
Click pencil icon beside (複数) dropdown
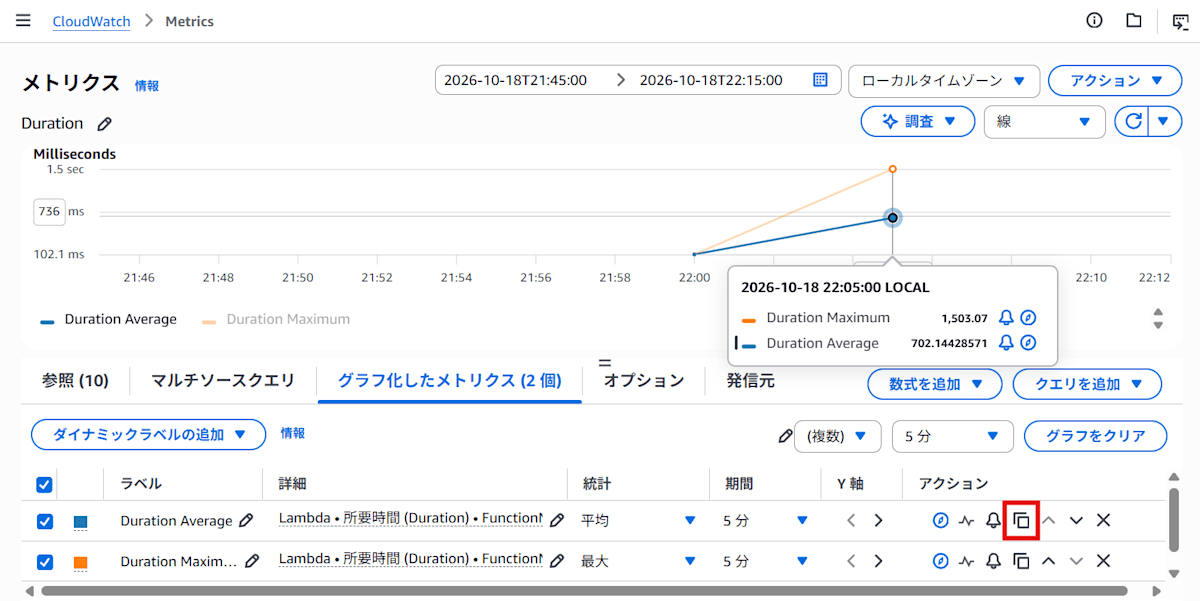(x=785, y=436)
